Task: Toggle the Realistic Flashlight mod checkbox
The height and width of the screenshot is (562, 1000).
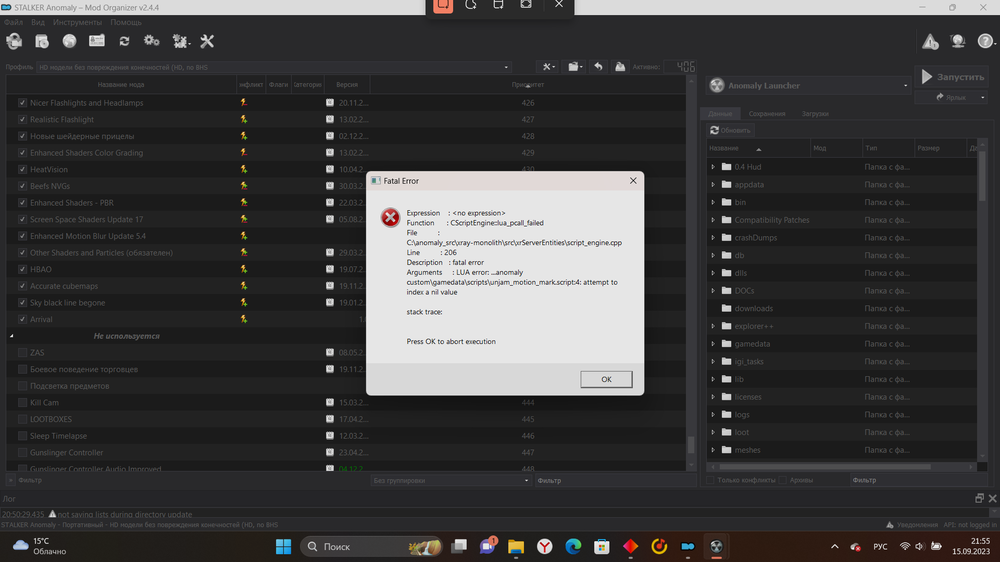Action: [x=23, y=120]
